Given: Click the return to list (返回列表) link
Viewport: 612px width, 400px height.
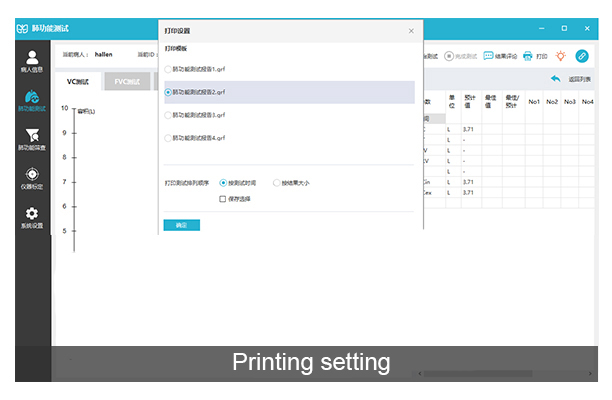Looking at the screenshot, I should click(x=580, y=79).
